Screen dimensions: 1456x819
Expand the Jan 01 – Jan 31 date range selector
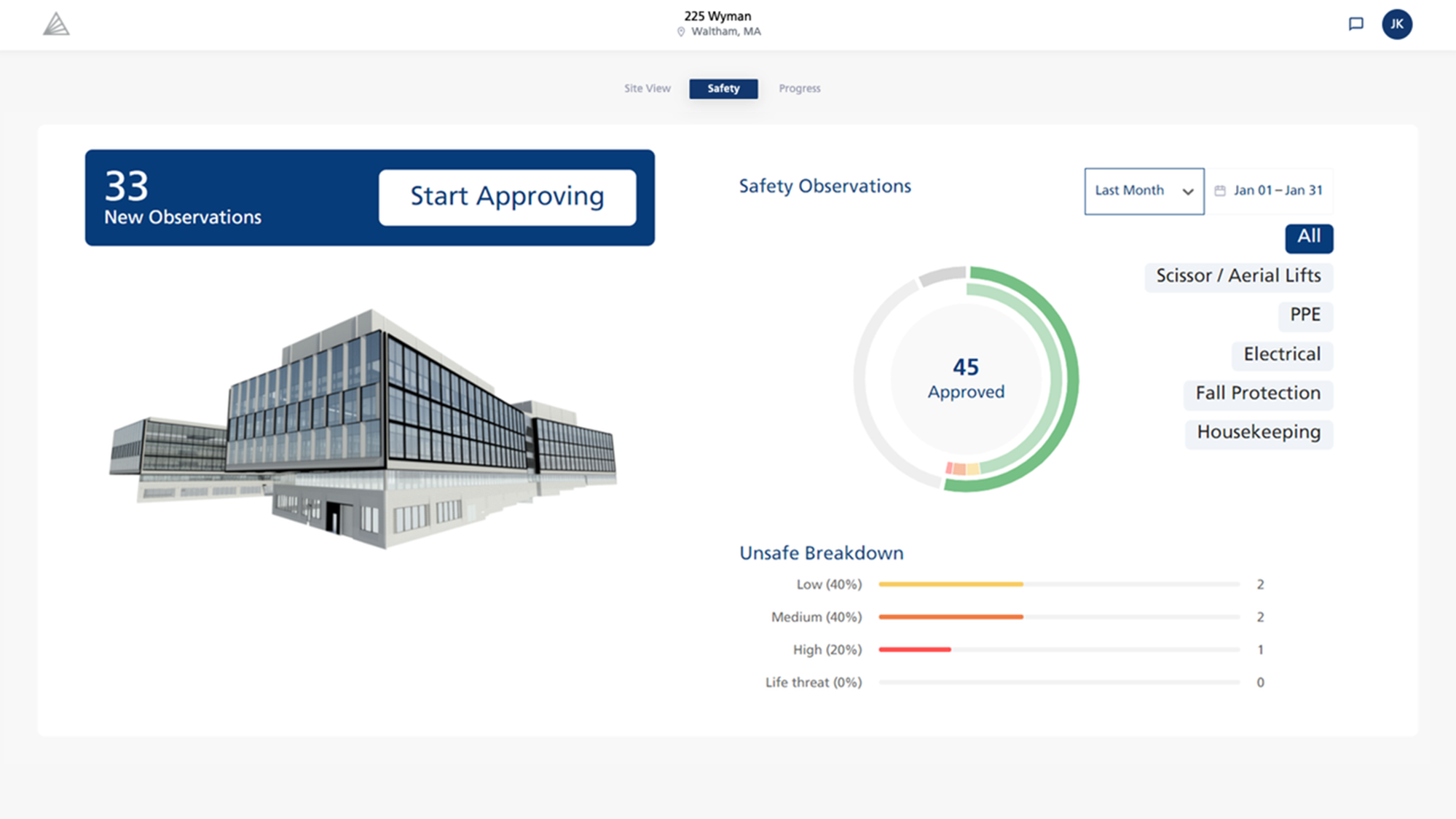point(1277,190)
